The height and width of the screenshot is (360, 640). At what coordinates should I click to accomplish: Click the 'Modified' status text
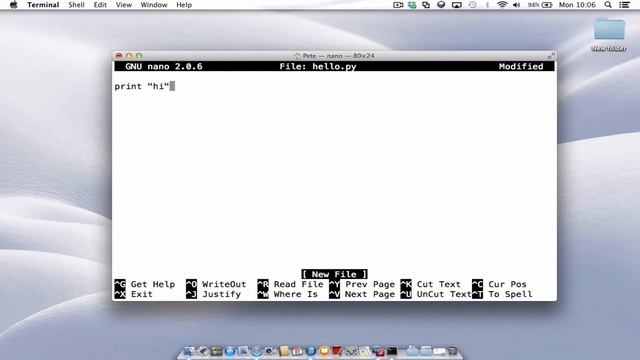pyautogui.click(x=521, y=67)
